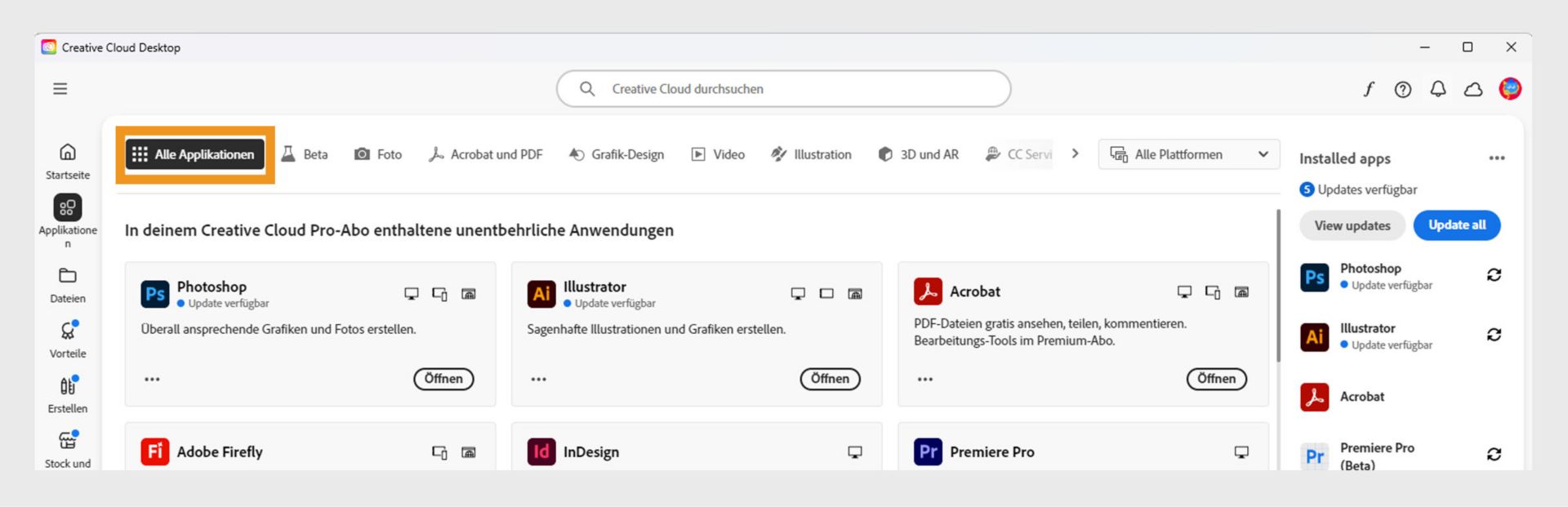Viewport: 1568px width, 507px height.
Task: Click Illustrator Update verfügbar text in card
Action: [615, 303]
